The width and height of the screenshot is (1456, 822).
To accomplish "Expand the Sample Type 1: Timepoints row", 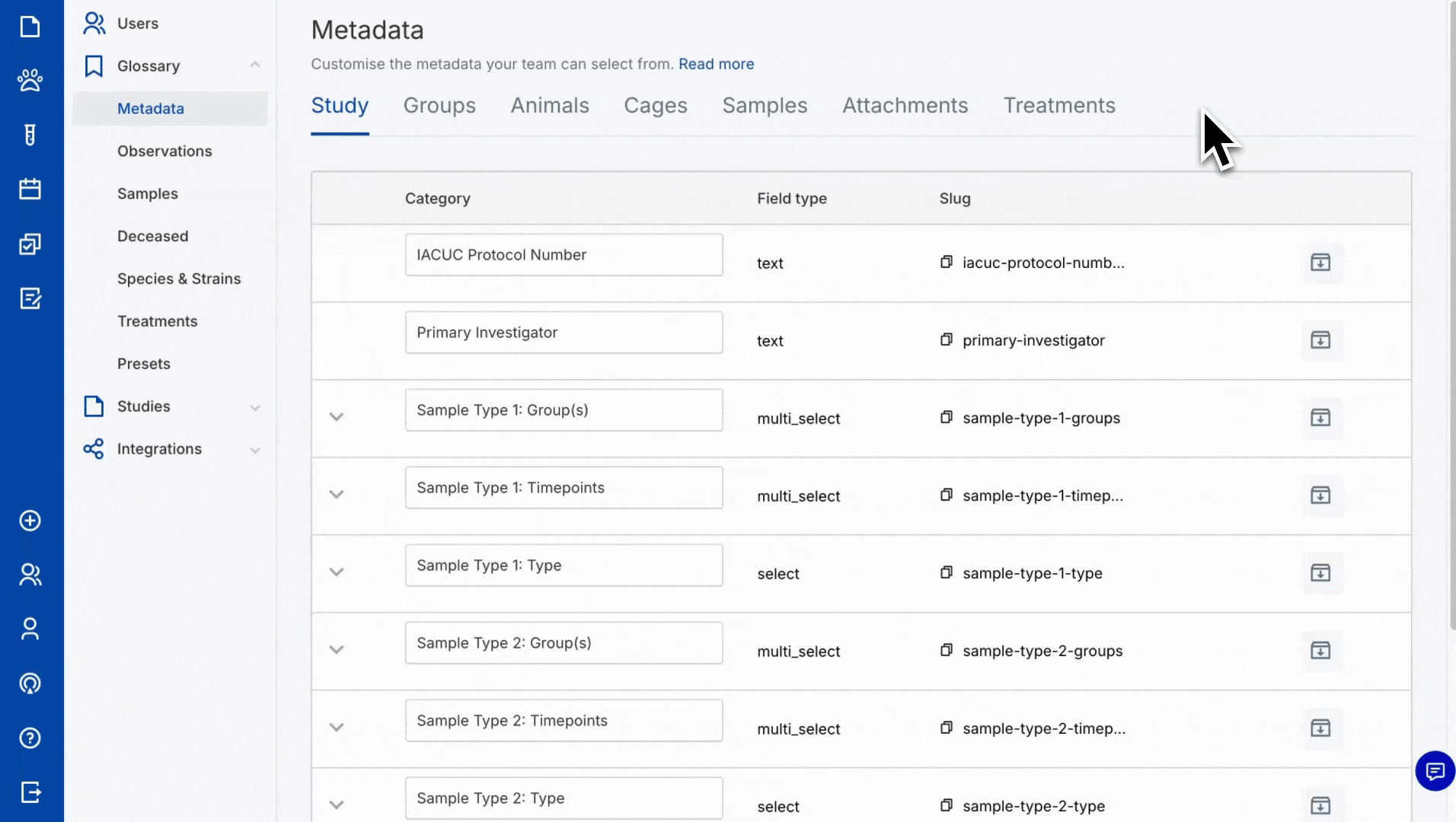I will 337,495.
